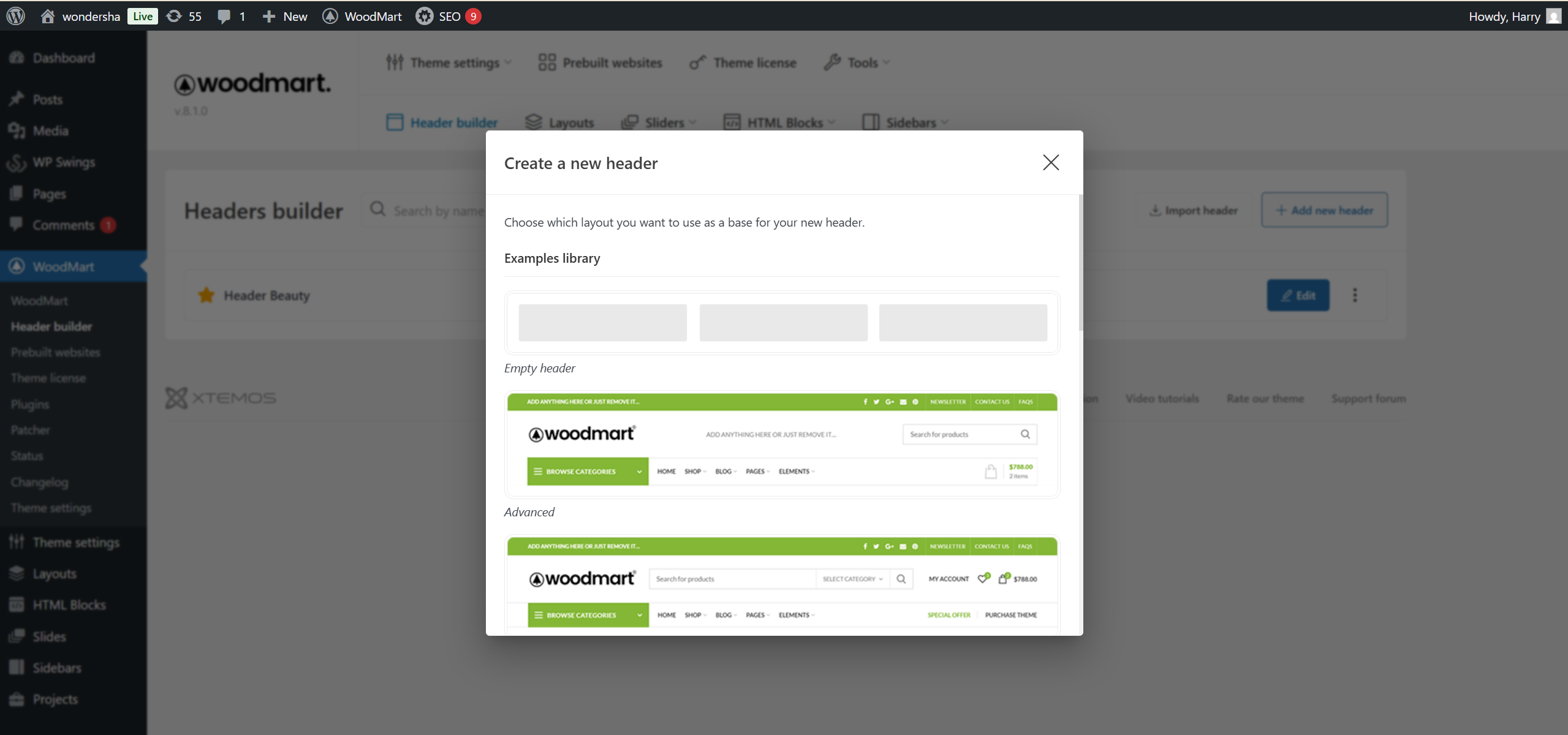Click the WP Swings sidebar icon
This screenshot has height=735, width=1568.
[17, 162]
